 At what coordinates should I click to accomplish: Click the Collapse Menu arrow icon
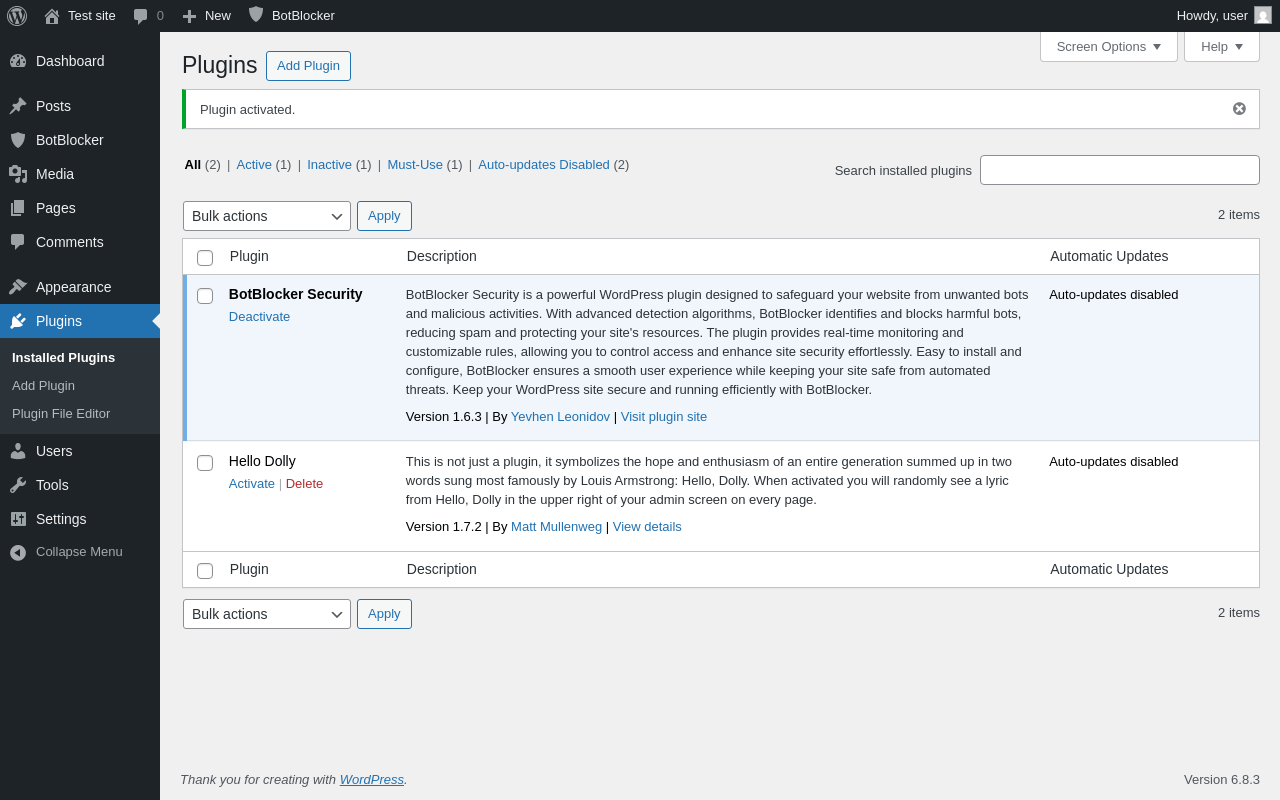pyautogui.click(x=18, y=552)
